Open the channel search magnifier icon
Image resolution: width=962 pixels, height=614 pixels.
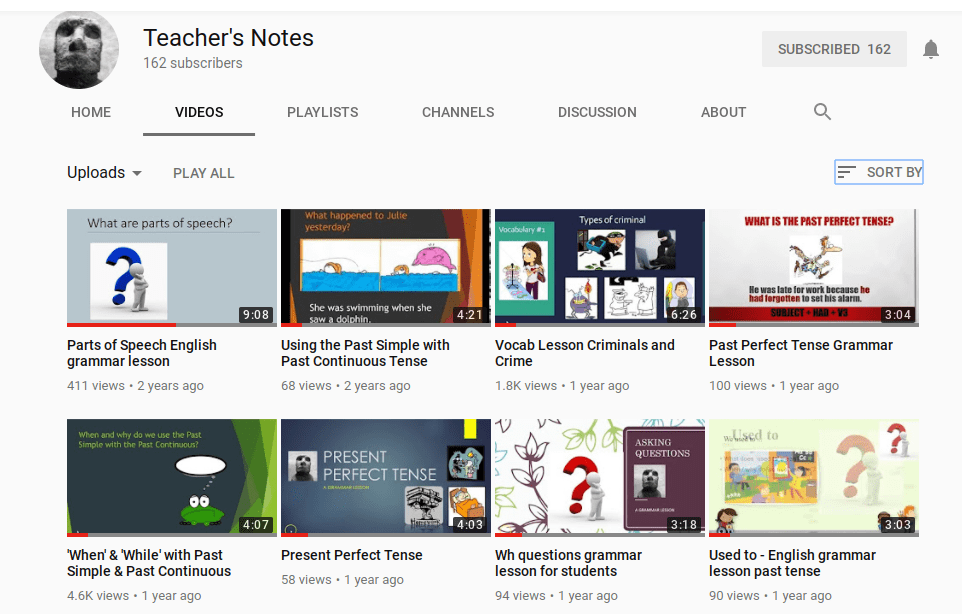click(821, 112)
